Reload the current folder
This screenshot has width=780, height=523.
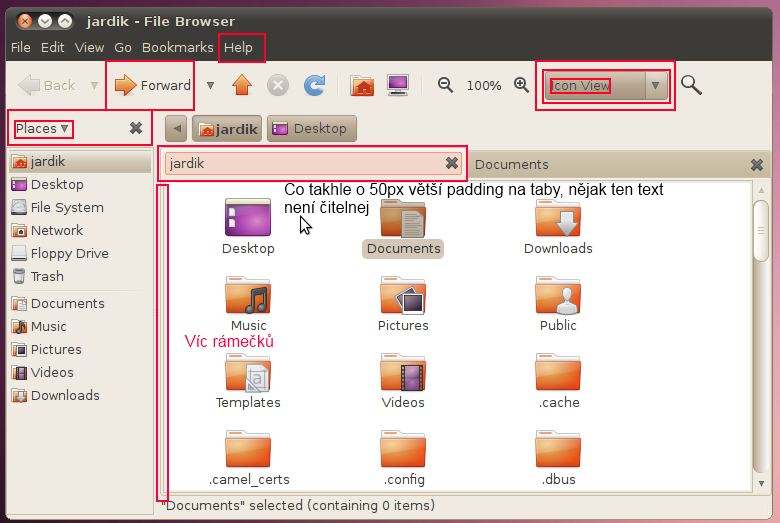pyautogui.click(x=314, y=86)
